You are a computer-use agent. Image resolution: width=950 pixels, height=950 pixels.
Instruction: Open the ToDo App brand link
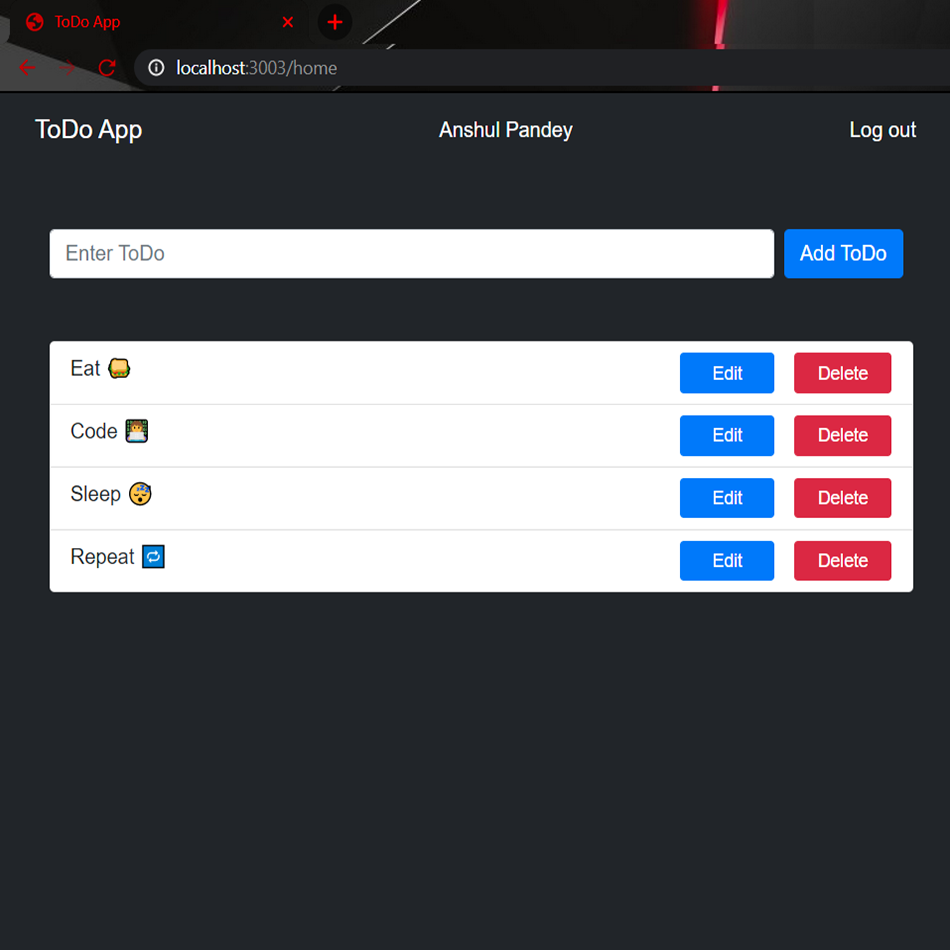[x=88, y=130]
